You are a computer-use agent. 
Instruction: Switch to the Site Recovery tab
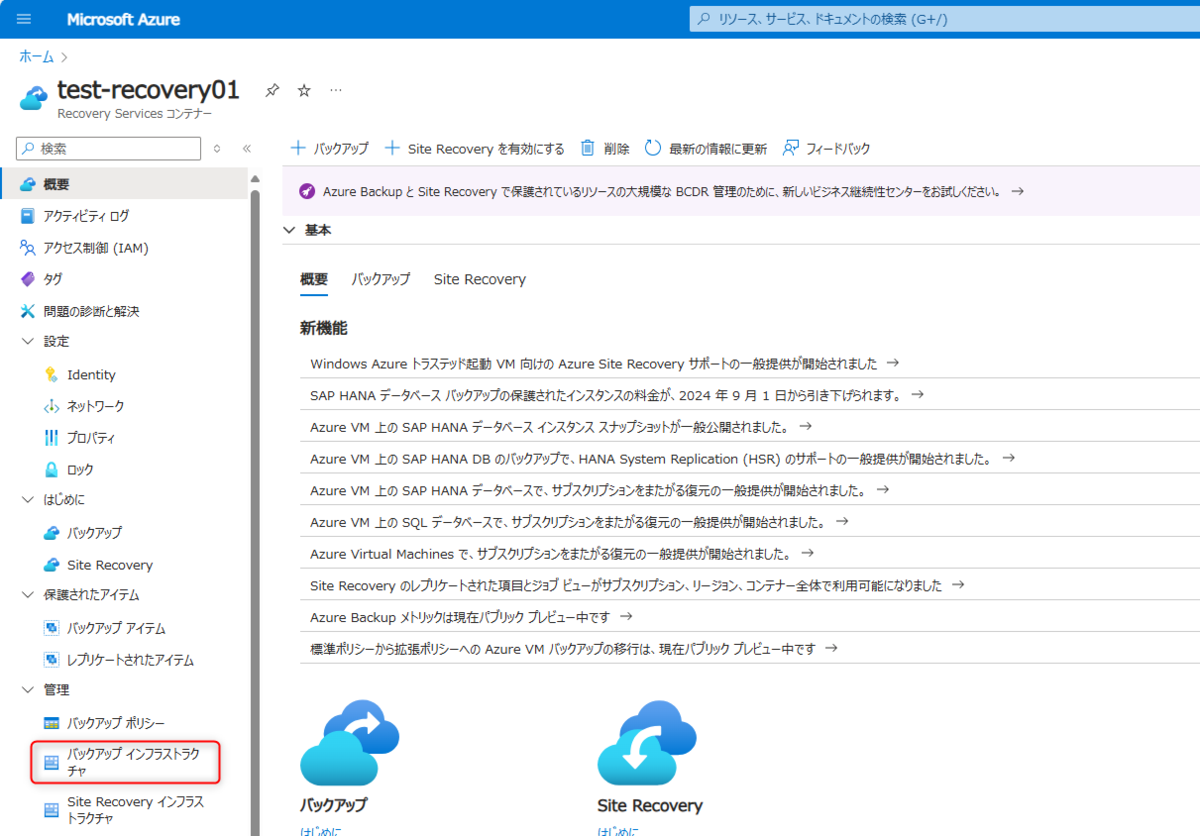(x=480, y=279)
